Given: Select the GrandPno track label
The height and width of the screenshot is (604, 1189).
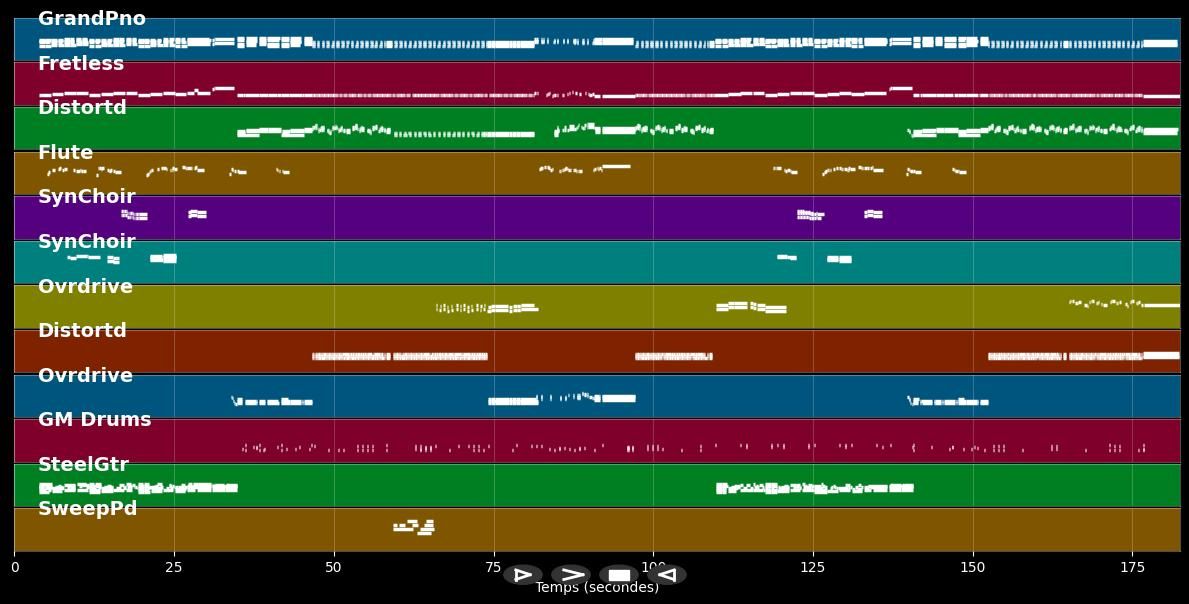Looking at the screenshot, I should coord(91,19).
